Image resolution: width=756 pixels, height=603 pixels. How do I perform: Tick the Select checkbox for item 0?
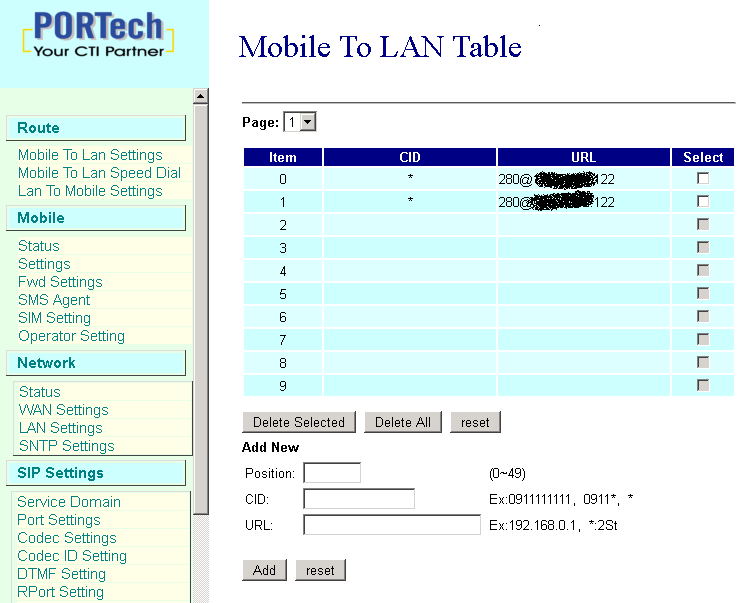(703, 178)
